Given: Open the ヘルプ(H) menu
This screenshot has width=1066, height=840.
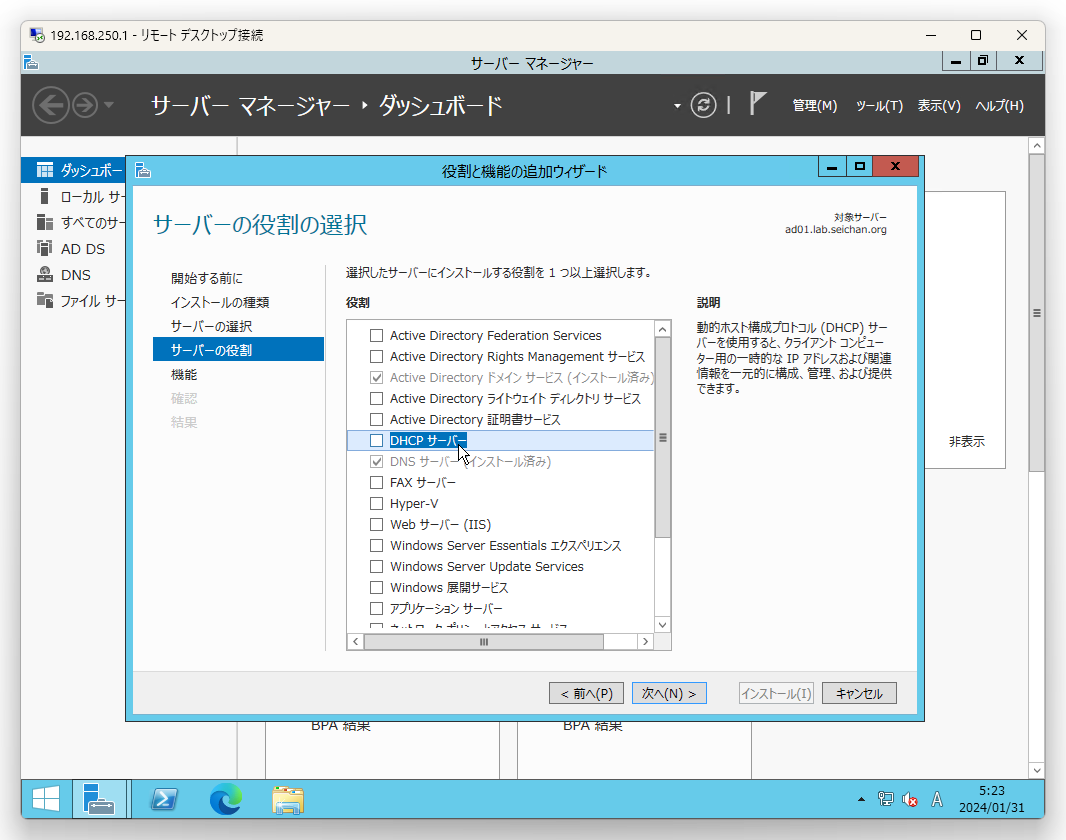Looking at the screenshot, I should [x=999, y=106].
